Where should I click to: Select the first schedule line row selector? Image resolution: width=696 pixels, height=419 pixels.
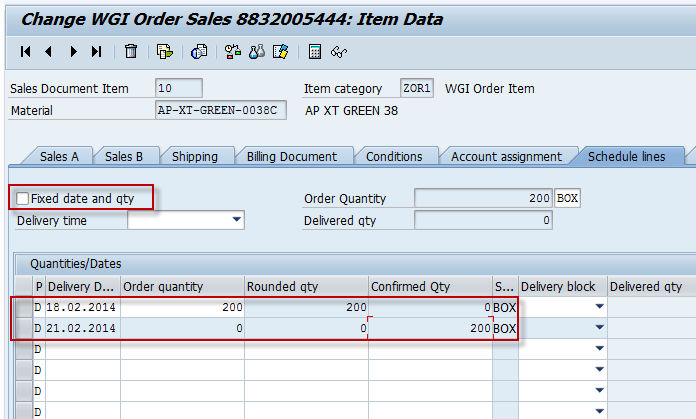(25, 307)
